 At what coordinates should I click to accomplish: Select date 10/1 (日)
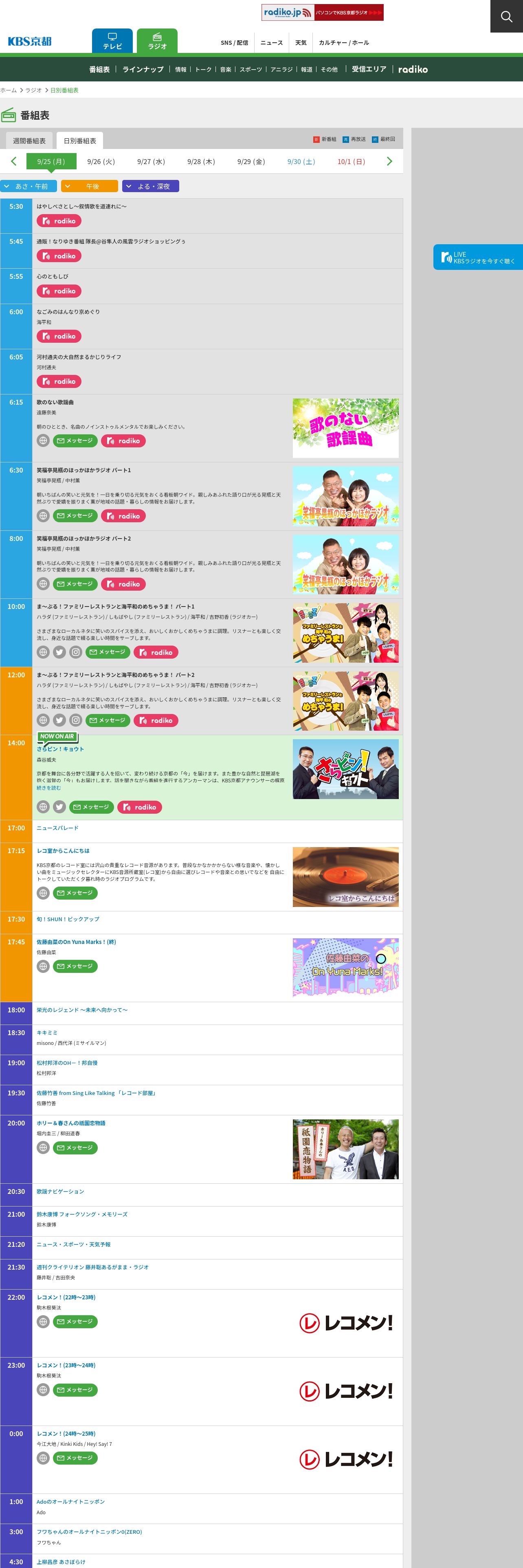(351, 161)
